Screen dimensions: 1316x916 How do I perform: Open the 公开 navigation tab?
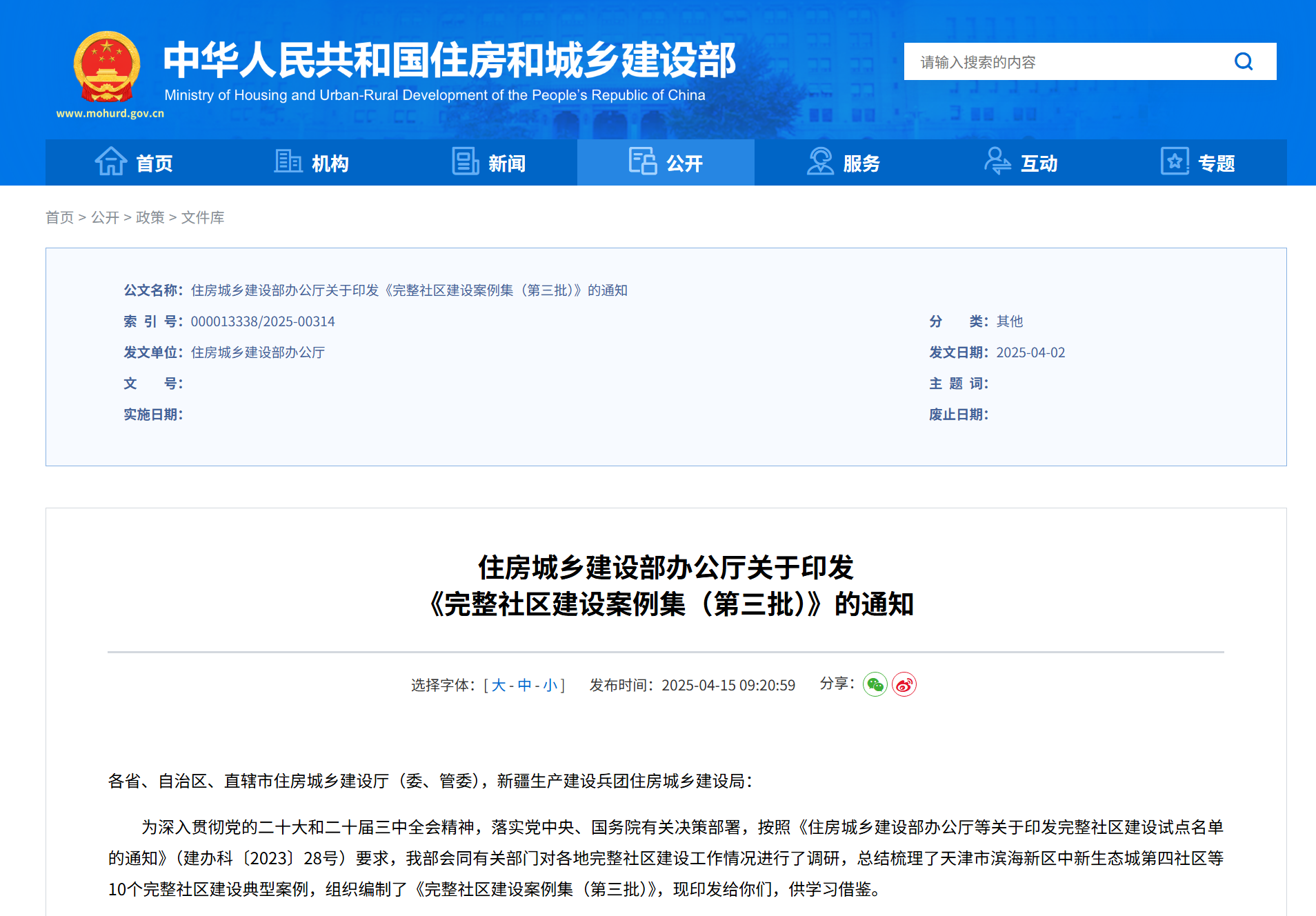(666, 163)
